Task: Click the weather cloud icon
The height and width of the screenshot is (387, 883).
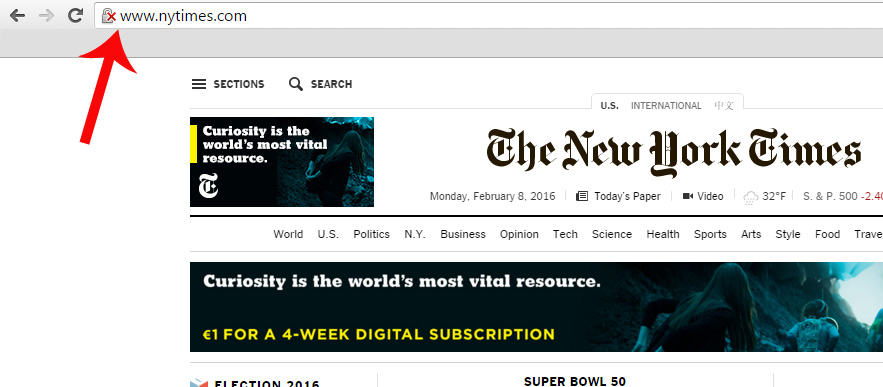Action: tap(751, 198)
